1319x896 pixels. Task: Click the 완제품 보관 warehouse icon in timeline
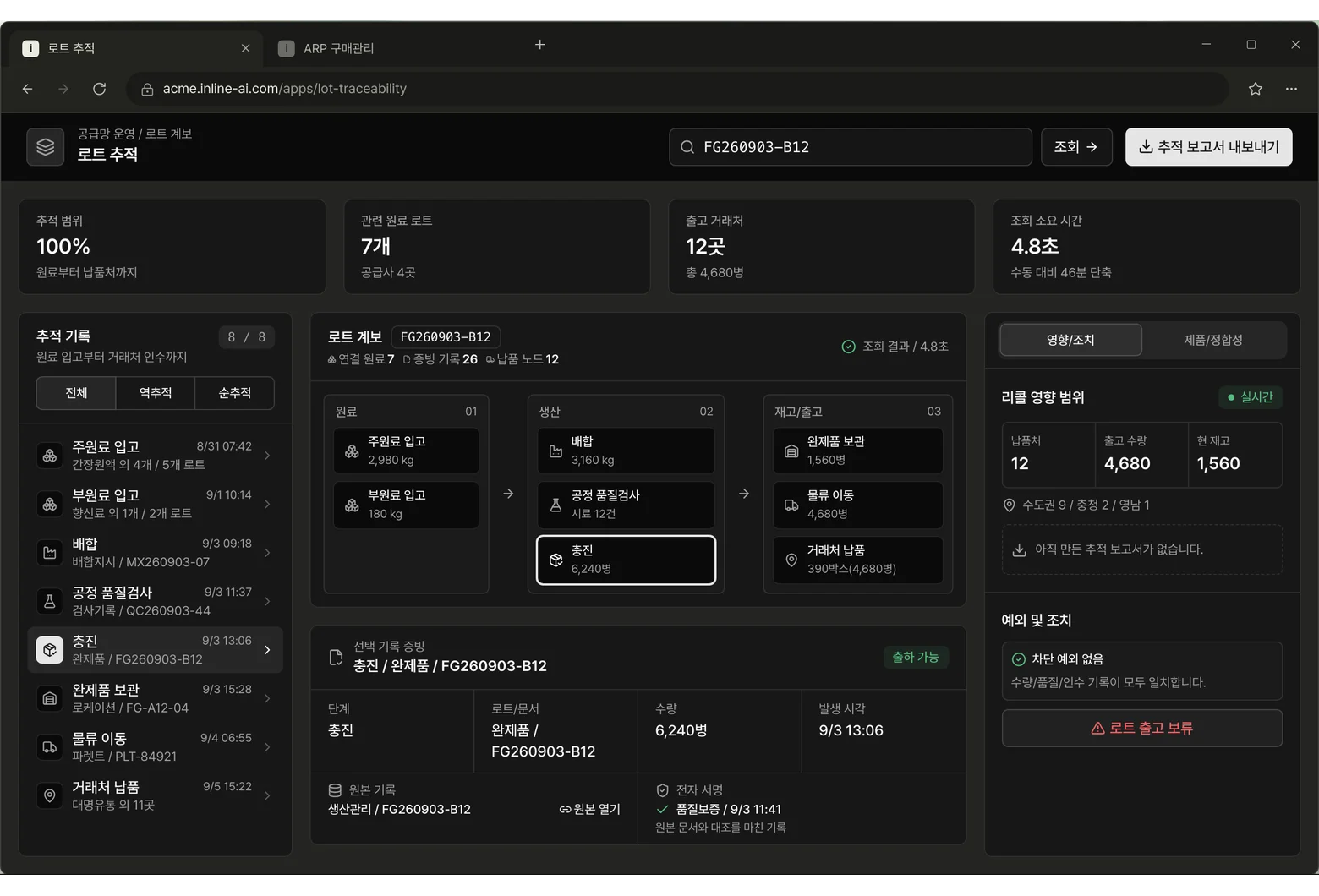click(x=50, y=698)
